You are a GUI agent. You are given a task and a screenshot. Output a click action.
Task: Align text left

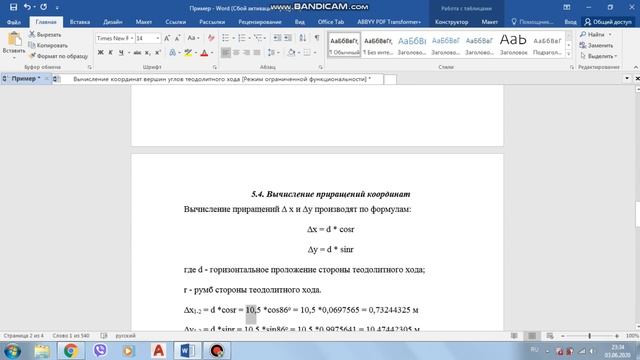click(226, 53)
